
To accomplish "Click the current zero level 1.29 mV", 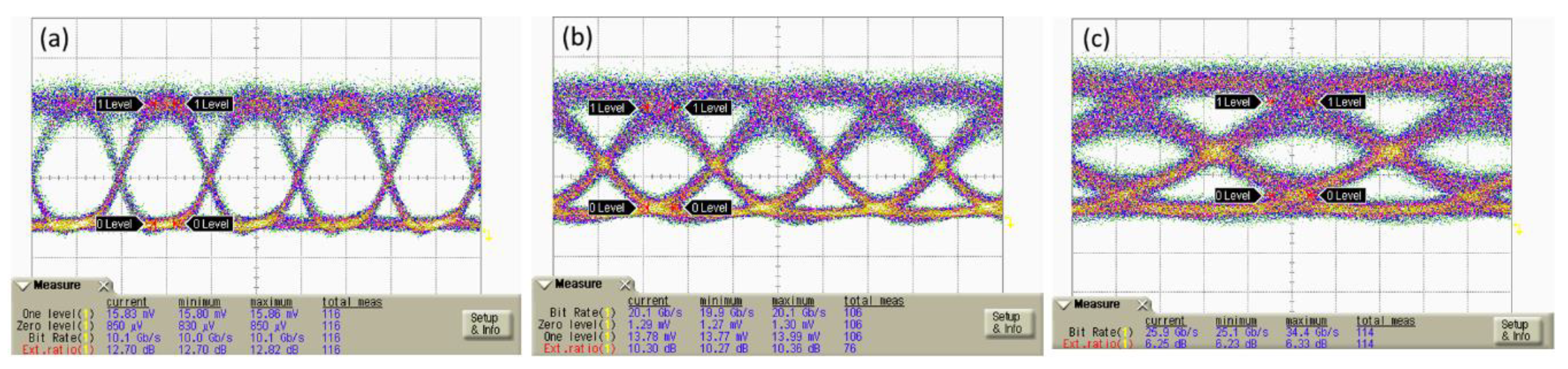I will coord(649,324).
